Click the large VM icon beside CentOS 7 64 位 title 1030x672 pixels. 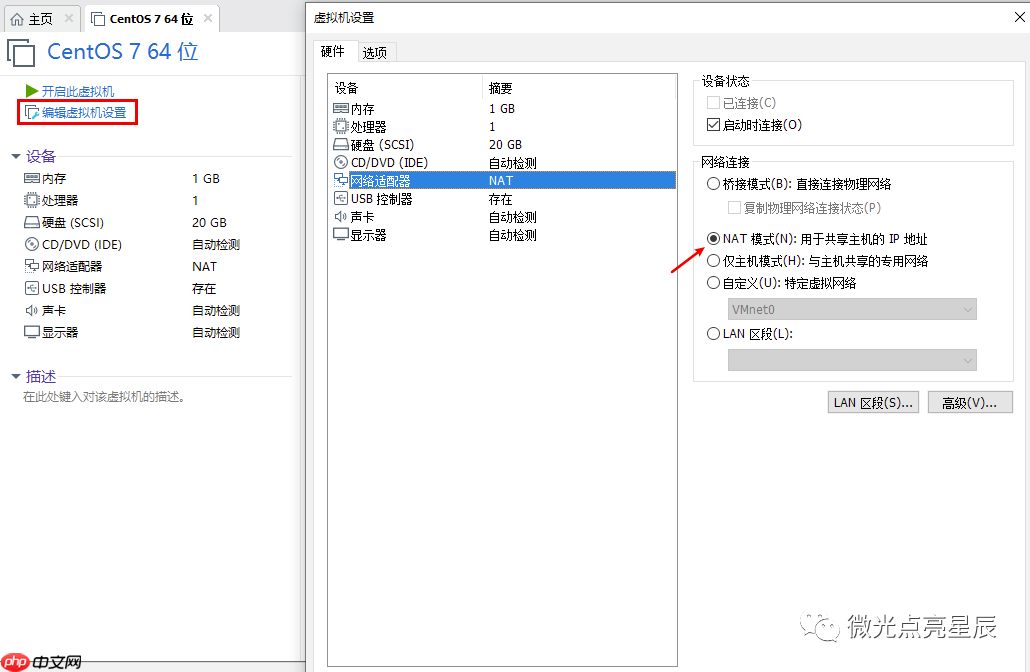coord(21,53)
